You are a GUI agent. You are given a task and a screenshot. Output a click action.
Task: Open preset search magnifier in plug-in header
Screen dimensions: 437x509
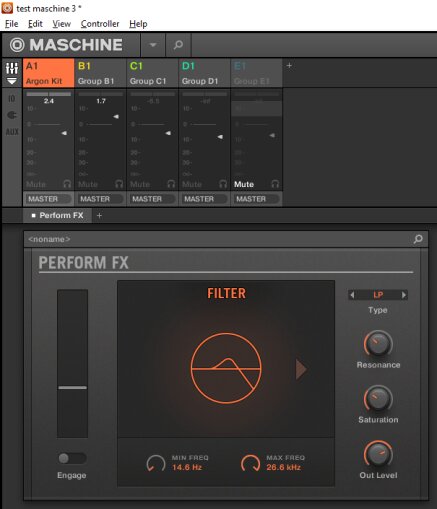[418, 239]
